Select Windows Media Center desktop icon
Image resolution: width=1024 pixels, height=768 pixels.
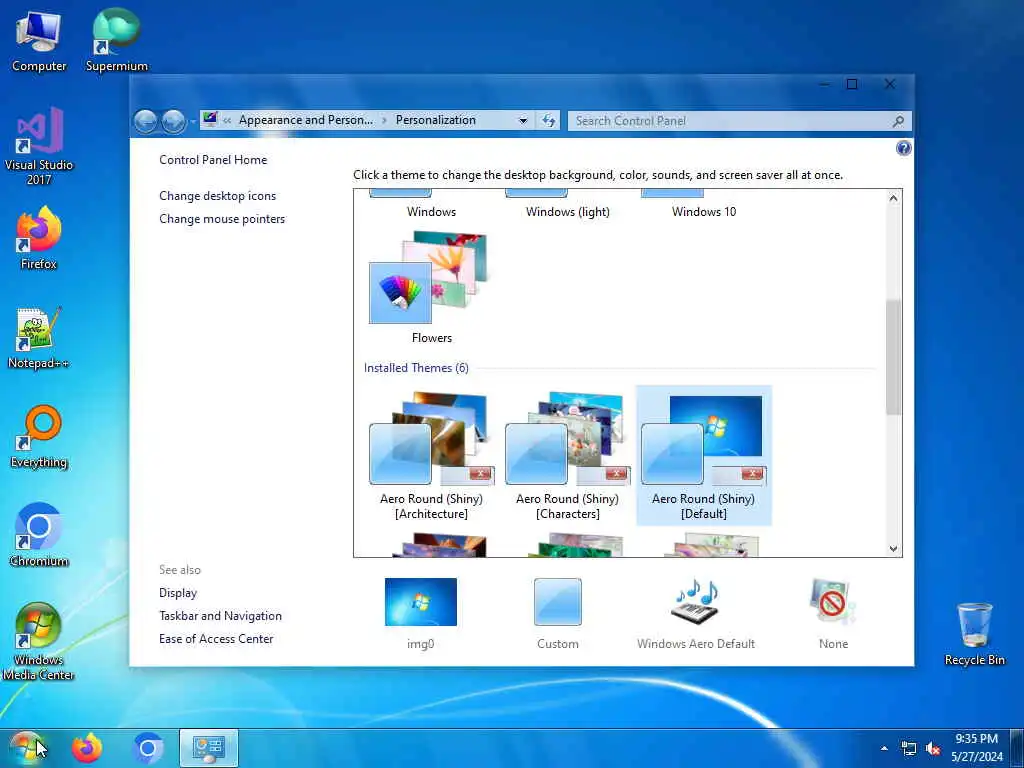tap(39, 641)
